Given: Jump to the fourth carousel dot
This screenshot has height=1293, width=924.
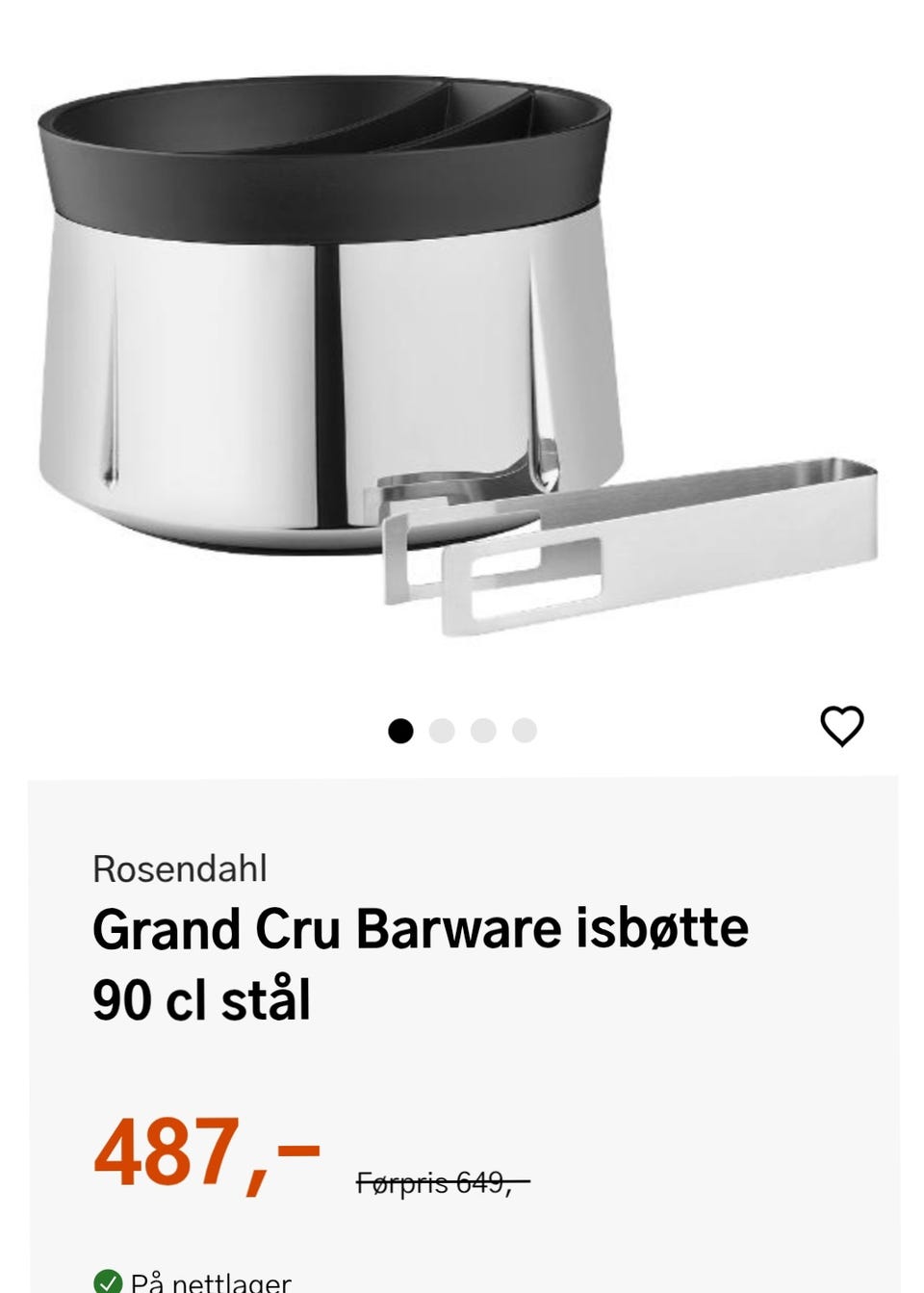Looking at the screenshot, I should (x=525, y=731).
